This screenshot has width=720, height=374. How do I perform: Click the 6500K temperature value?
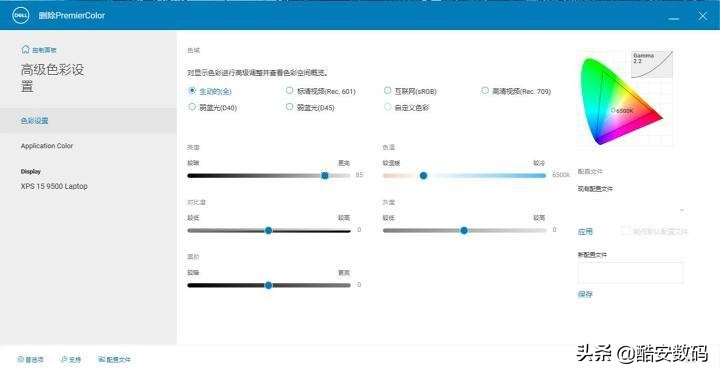561,175
